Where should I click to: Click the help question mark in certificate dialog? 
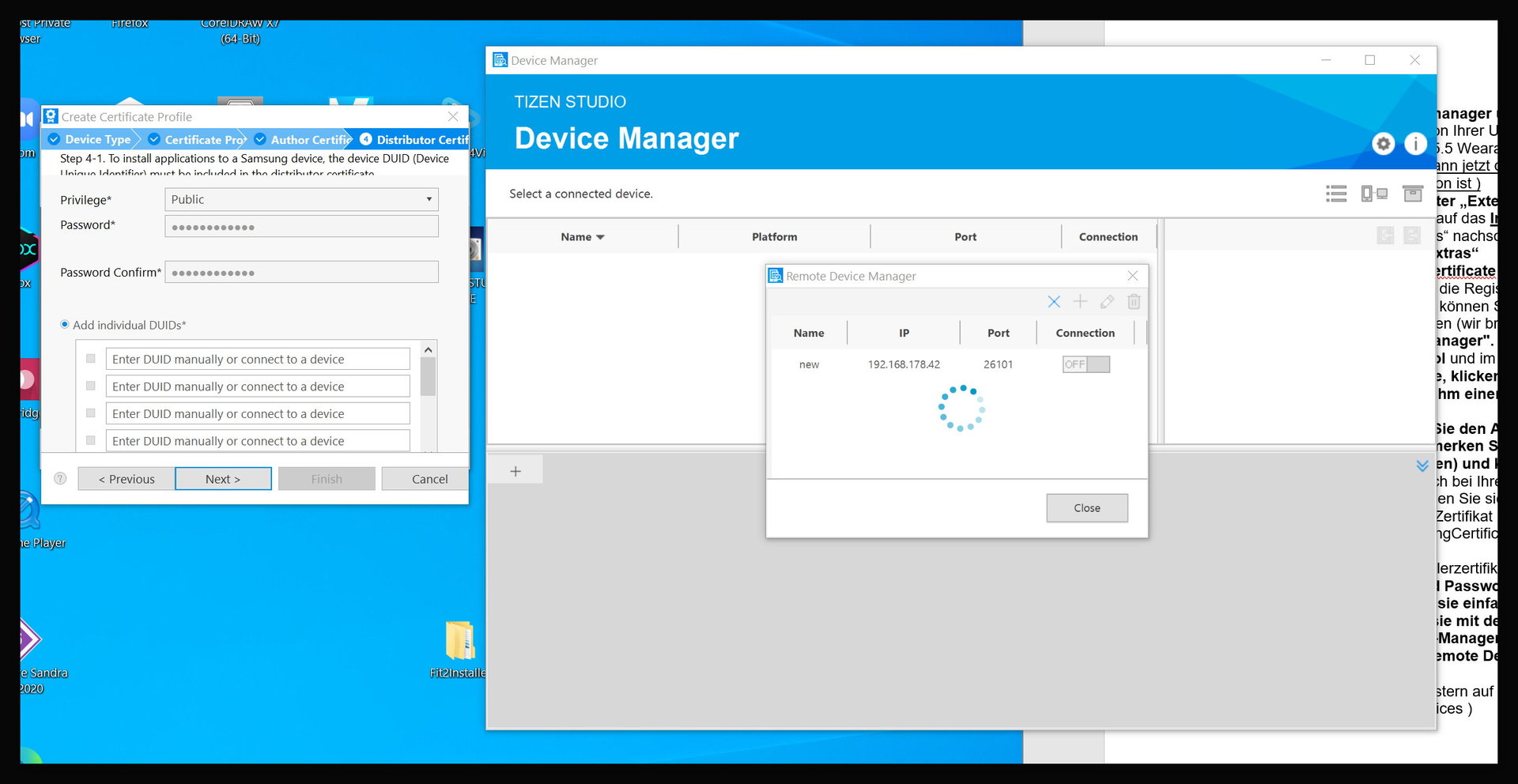(60, 479)
